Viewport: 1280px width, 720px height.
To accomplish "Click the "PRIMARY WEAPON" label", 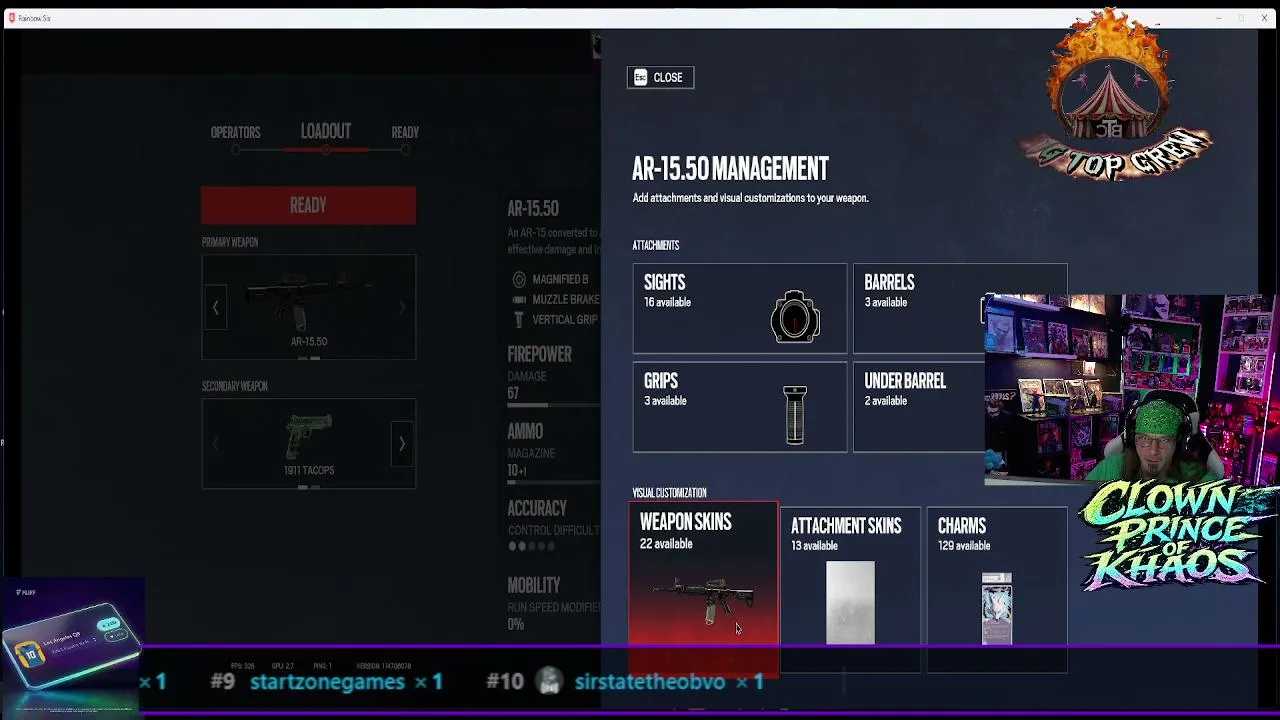I will tap(230, 242).
